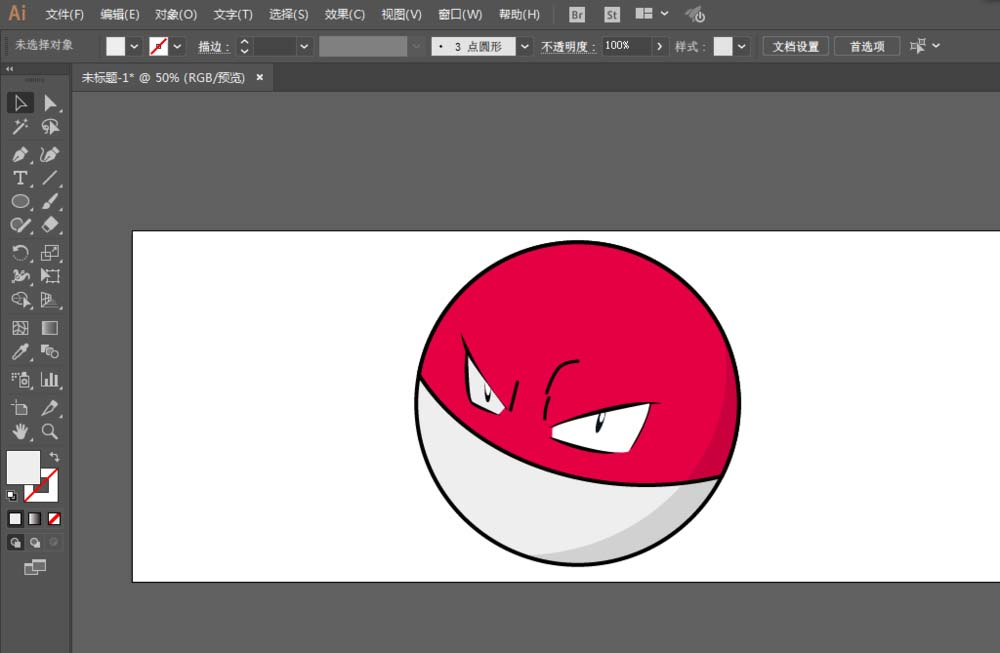Click the 文档设置 button
Screen dimensions: 1000x653
point(796,46)
